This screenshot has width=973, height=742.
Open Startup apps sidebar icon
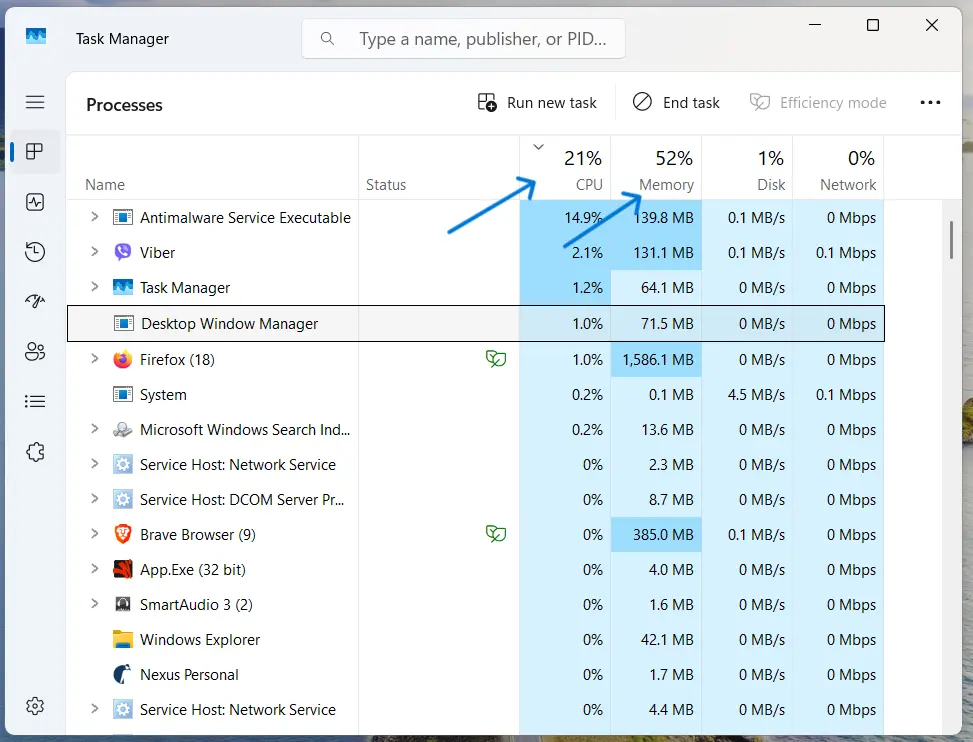pyautogui.click(x=35, y=302)
